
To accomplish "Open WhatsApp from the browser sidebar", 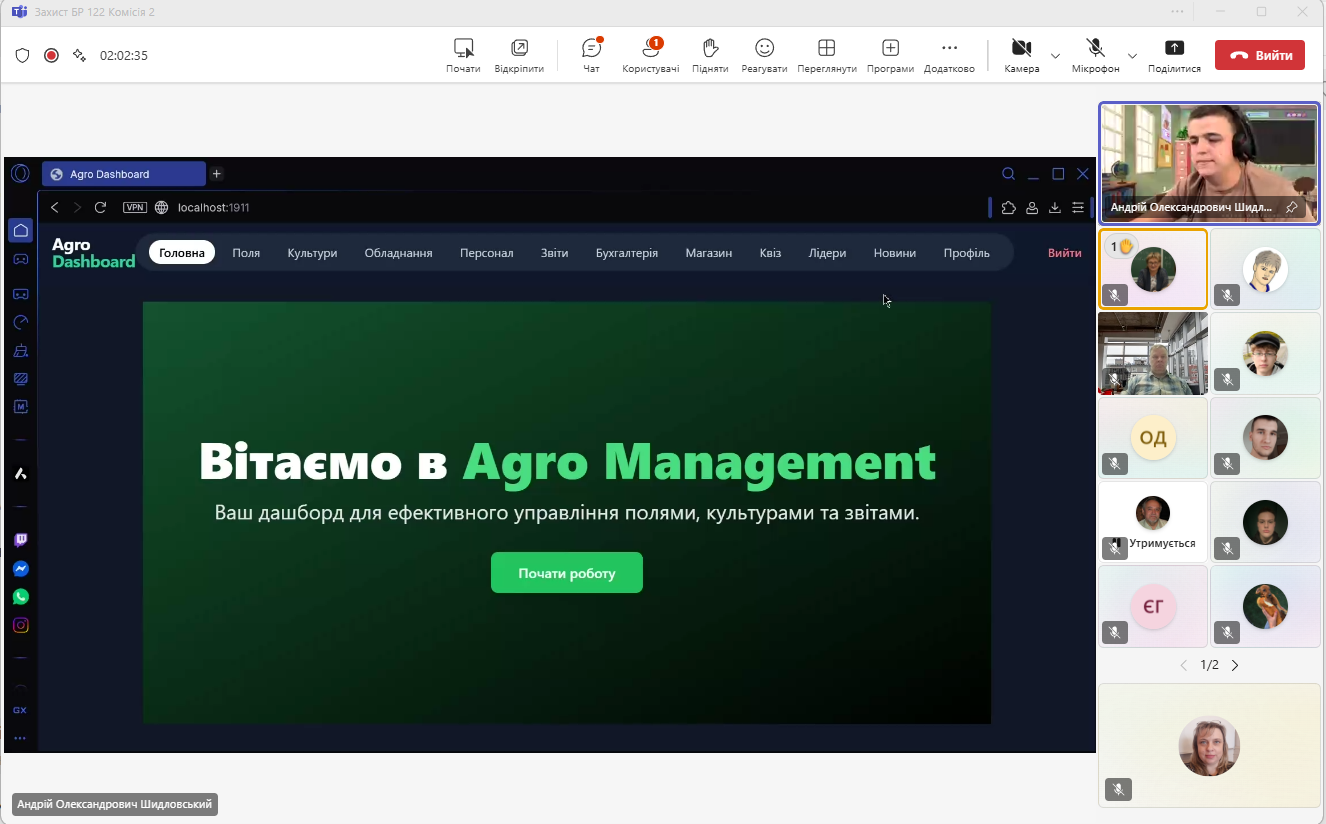I will [x=20, y=597].
